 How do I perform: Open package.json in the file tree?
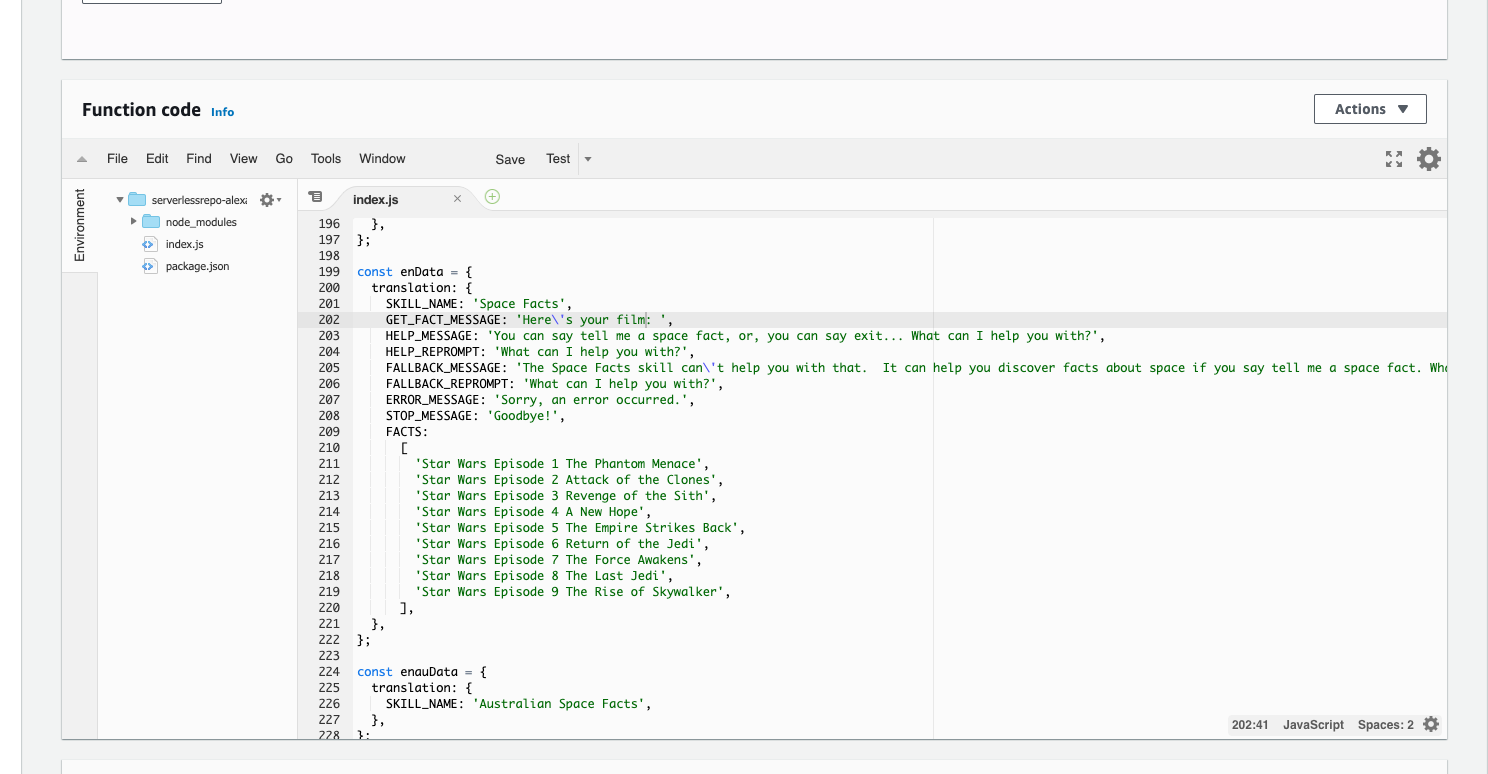click(197, 266)
